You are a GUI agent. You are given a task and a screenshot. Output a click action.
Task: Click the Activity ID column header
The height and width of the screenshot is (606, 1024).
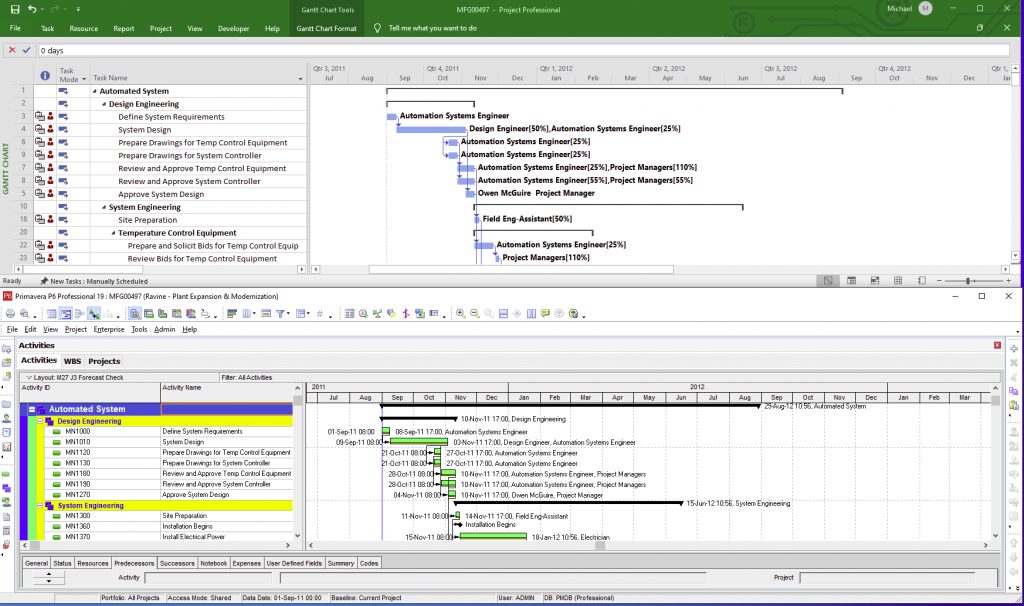point(90,392)
